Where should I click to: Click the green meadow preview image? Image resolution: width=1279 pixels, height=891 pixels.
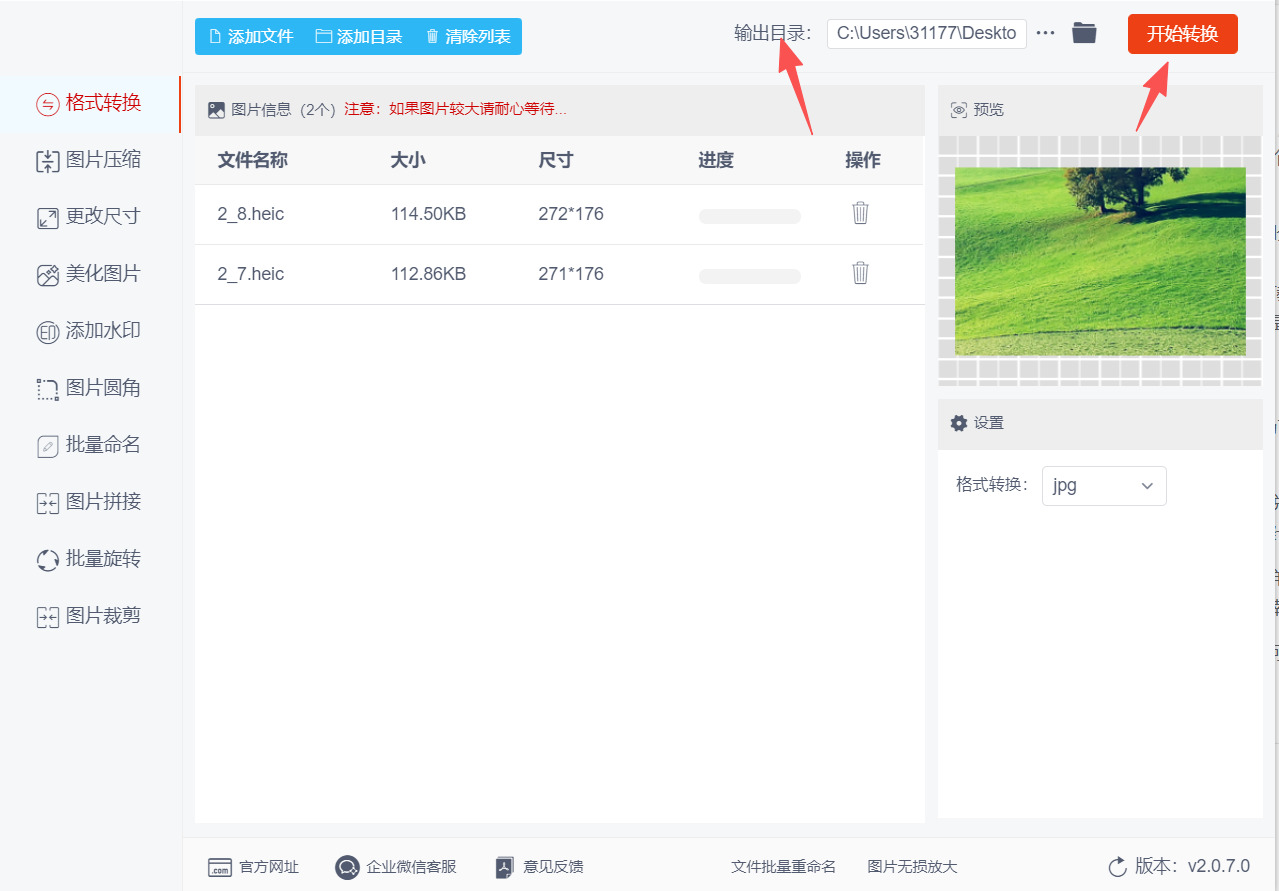[x=1100, y=261]
